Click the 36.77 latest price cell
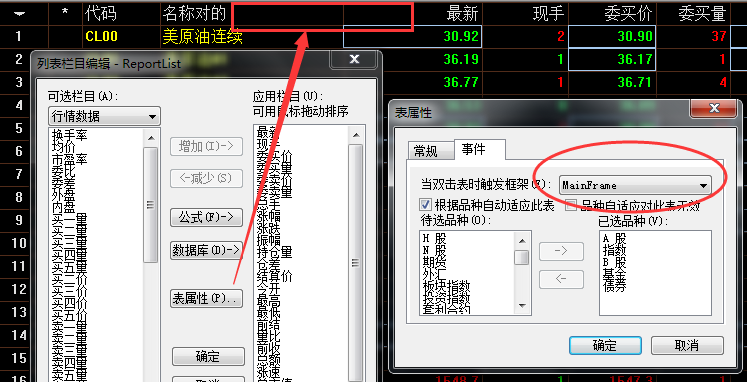747x382 pixels. (x=461, y=82)
